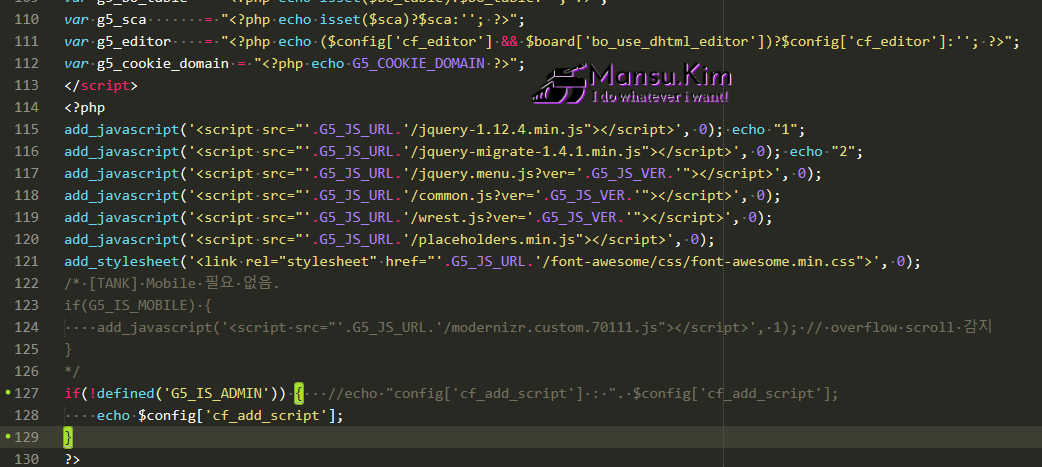Click 'placeholders.min.js' on line 120
Viewport: 1042px width, 467px height.
pos(497,239)
